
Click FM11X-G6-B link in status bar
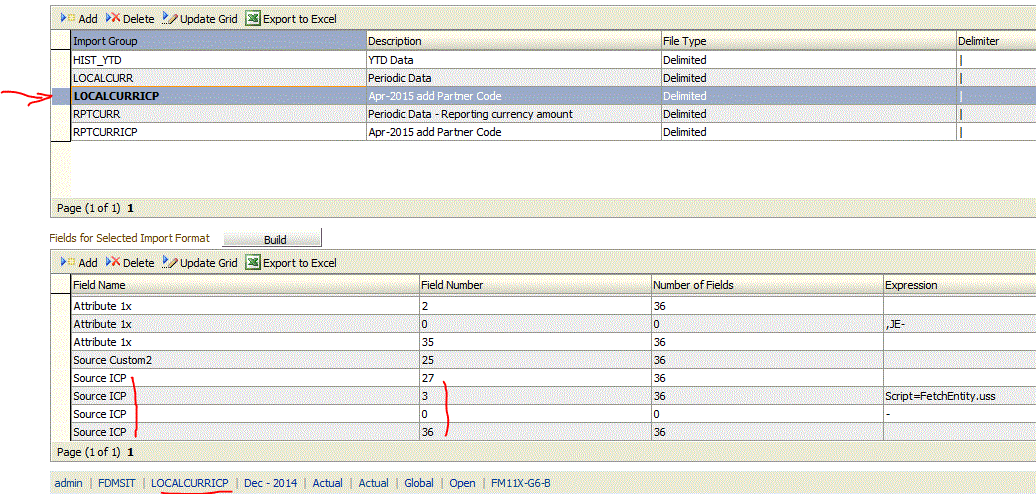click(x=521, y=483)
